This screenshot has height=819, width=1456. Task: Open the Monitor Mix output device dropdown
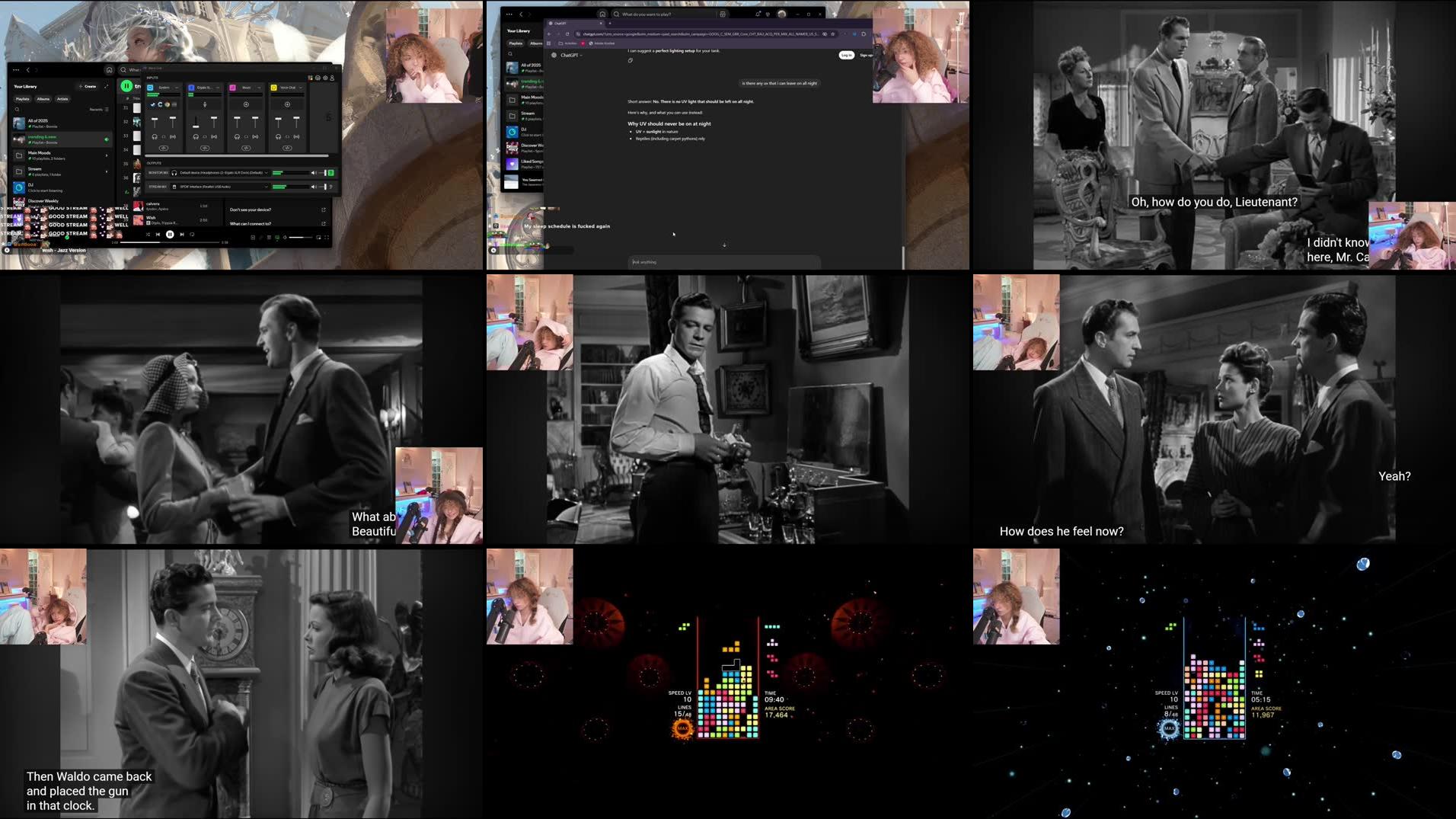pyautogui.click(x=266, y=173)
